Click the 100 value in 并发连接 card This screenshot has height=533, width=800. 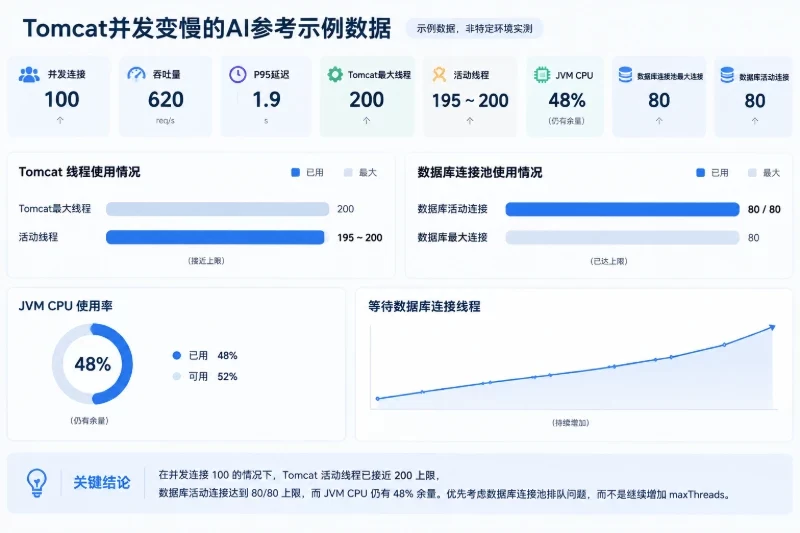[x=62, y=99]
